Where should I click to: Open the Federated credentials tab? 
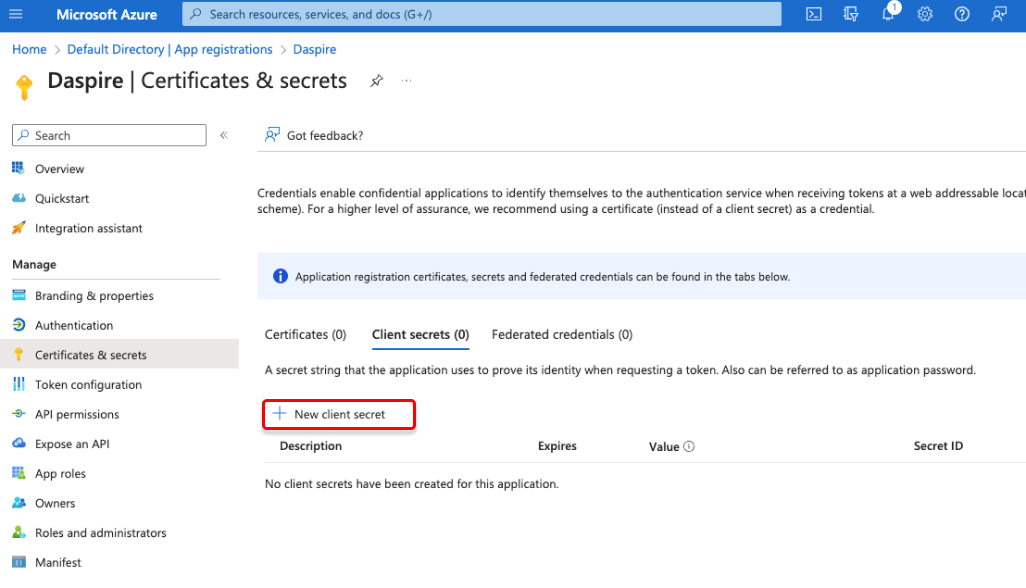[x=561, y=334]
